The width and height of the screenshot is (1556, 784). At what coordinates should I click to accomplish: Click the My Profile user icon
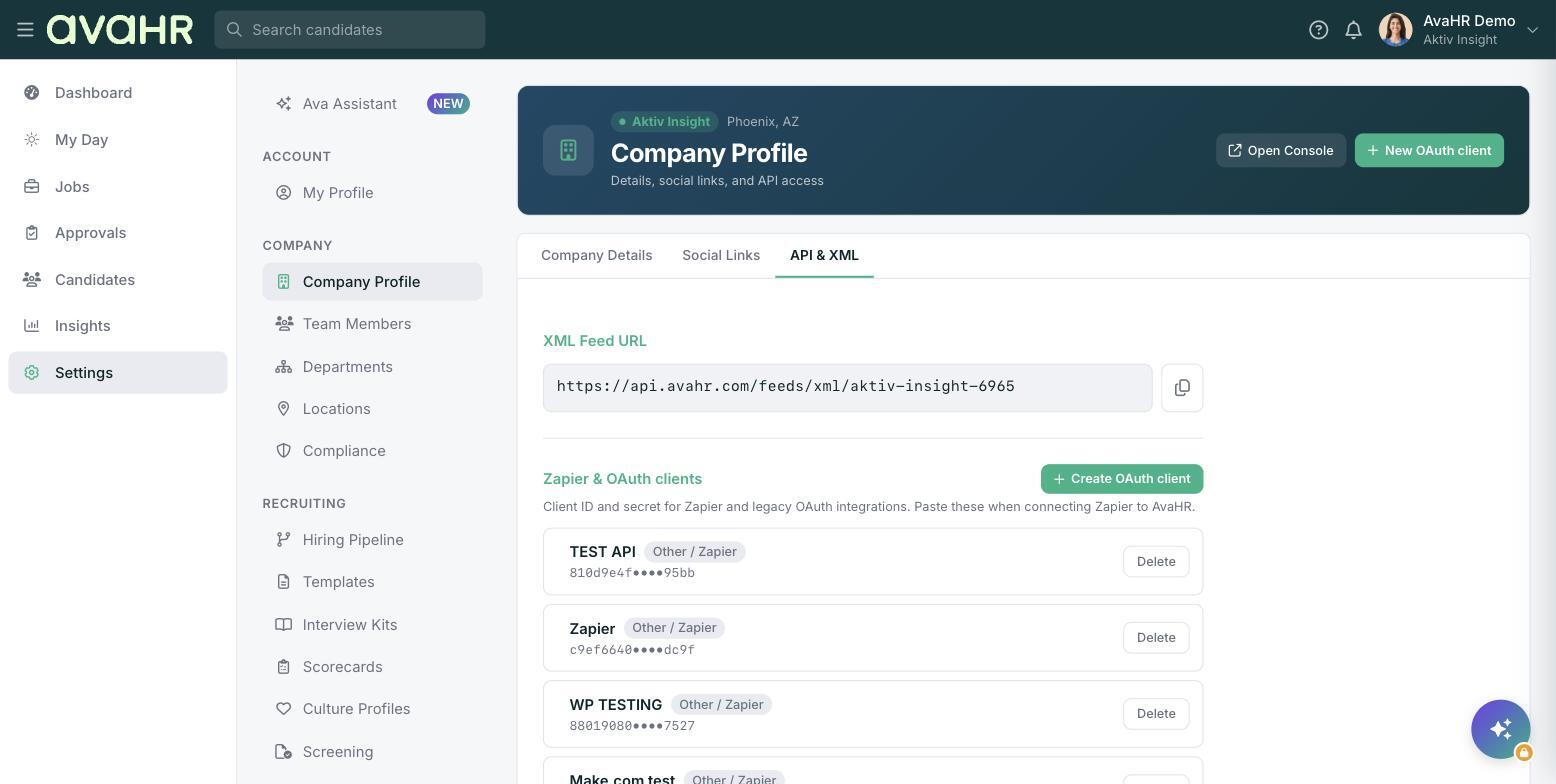(284, 193)
